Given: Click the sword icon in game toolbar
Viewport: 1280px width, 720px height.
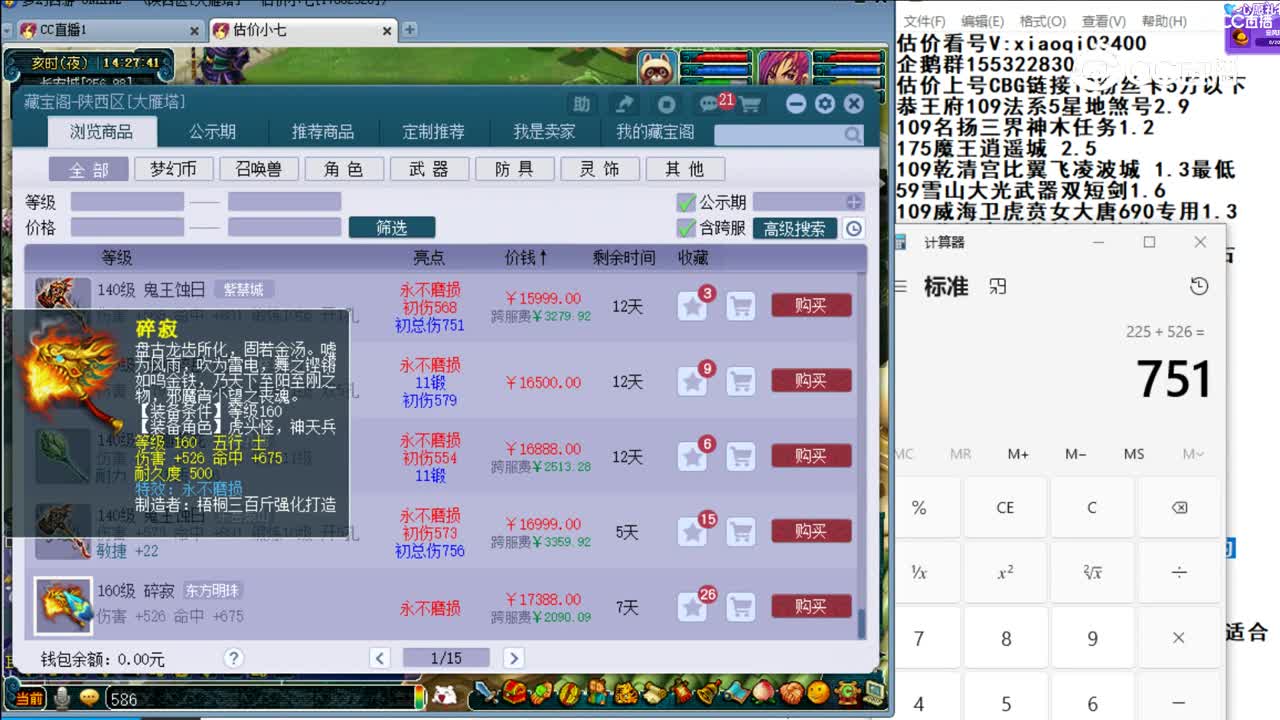Looking at the screenshot, I should [x=486, y=692].
